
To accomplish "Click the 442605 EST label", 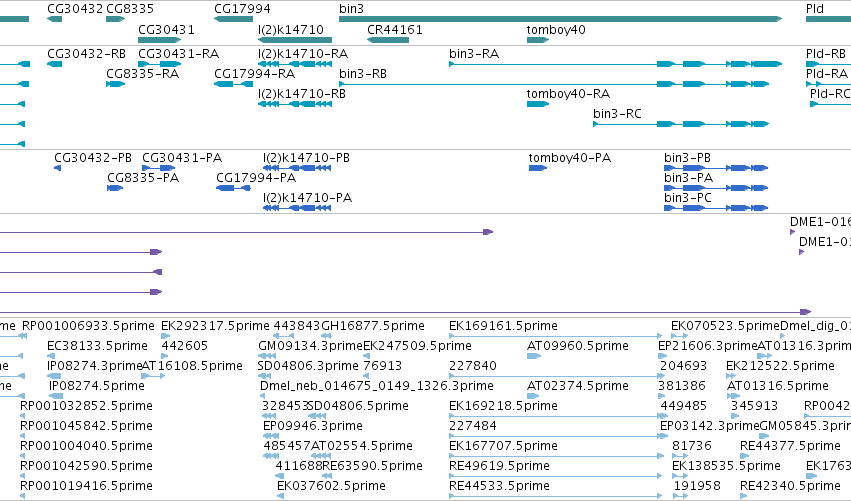I will (185, 346).
